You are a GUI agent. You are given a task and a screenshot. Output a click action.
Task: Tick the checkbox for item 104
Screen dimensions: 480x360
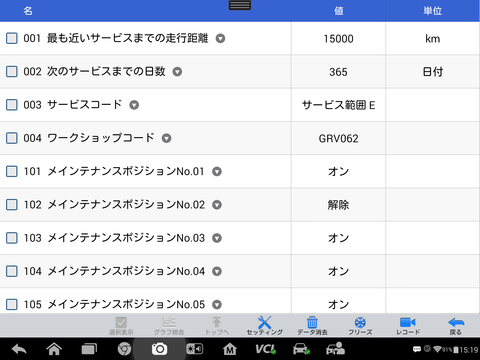[12, 271]
